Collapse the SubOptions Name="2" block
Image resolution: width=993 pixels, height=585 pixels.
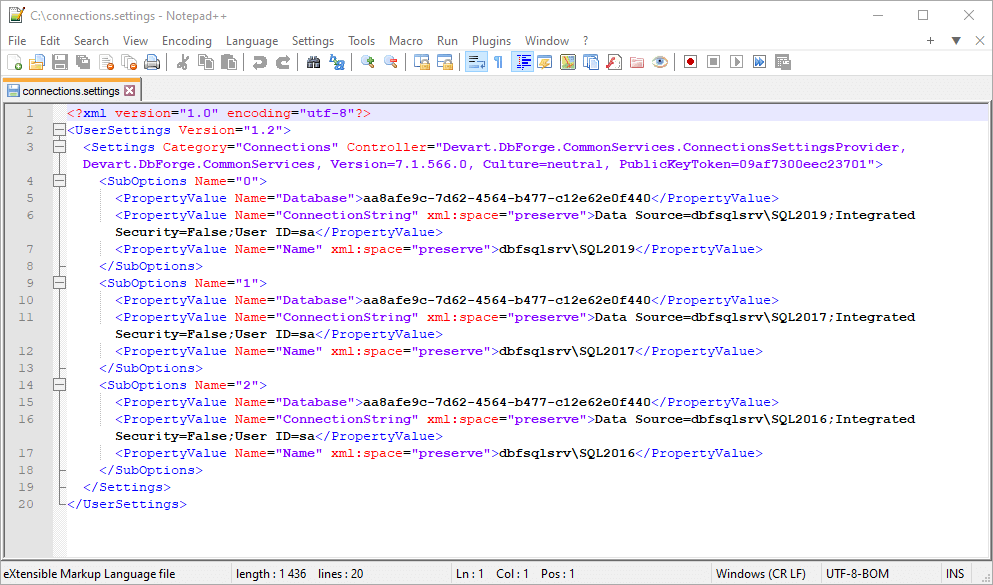[60, 385]
